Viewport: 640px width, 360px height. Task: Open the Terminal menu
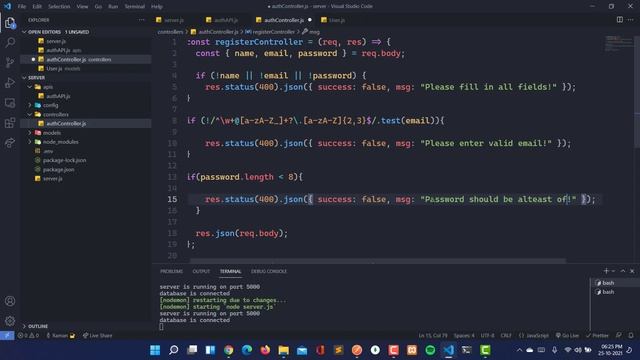[135, 7]
